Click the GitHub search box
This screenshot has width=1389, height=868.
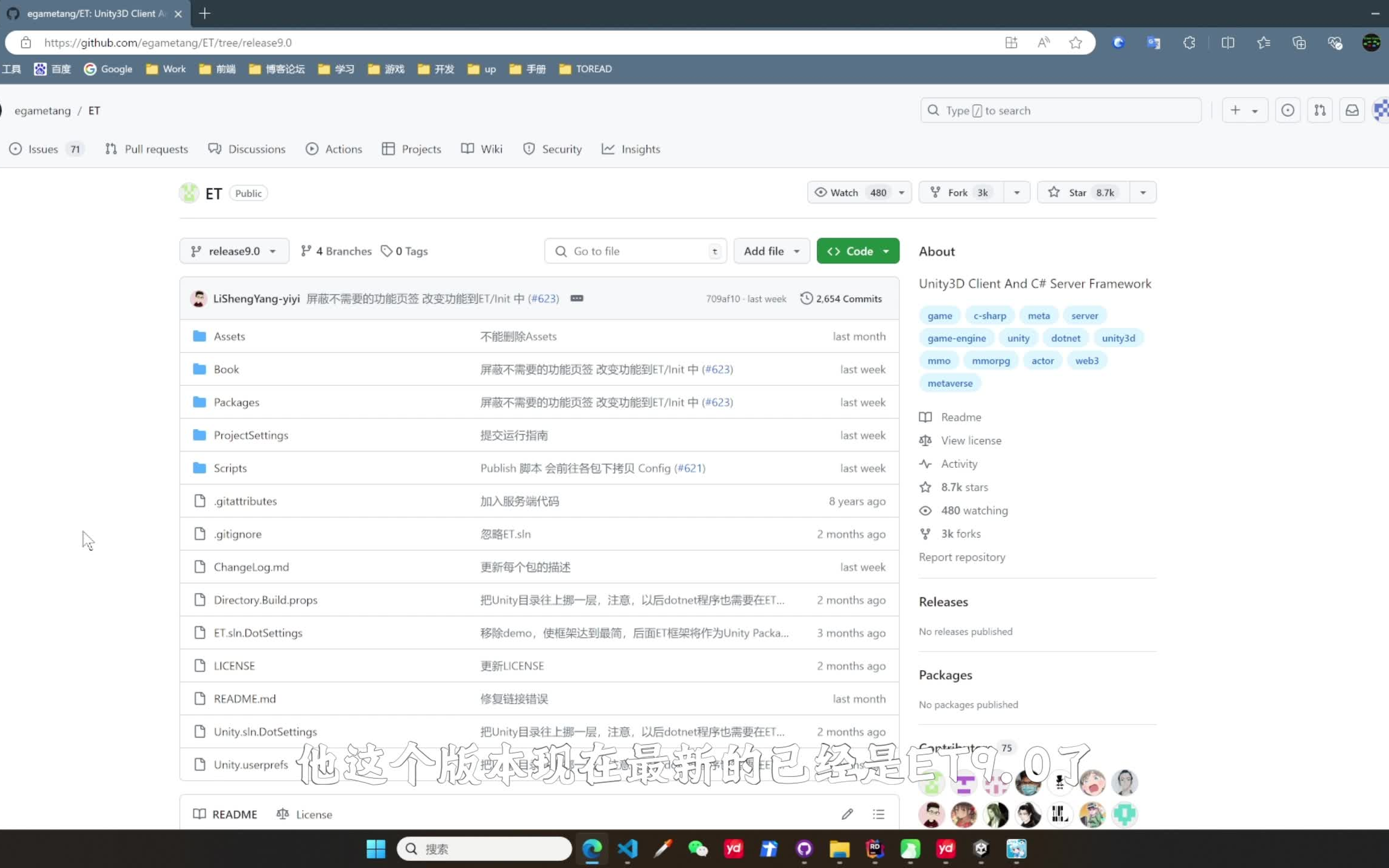click(1060, 110)
